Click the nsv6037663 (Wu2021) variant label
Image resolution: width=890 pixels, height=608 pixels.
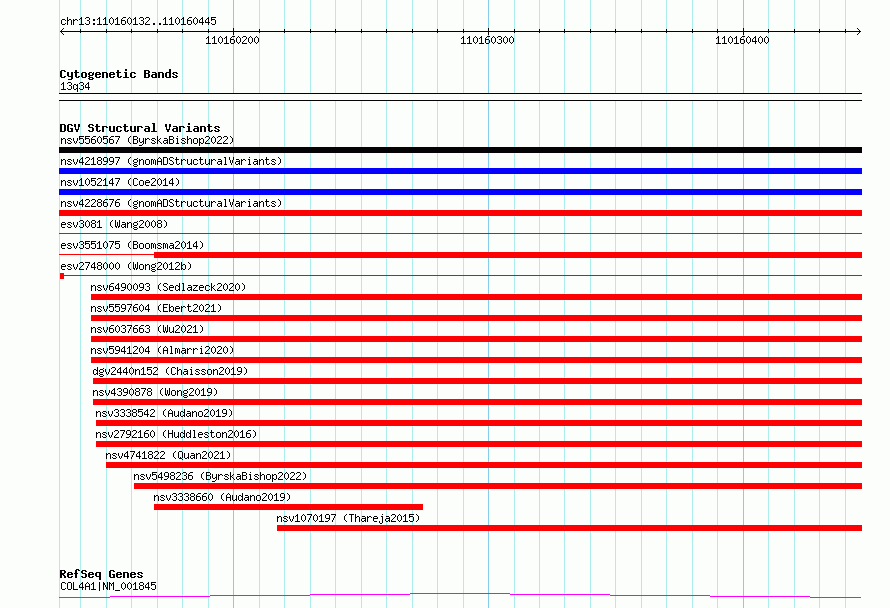(147, 329)
